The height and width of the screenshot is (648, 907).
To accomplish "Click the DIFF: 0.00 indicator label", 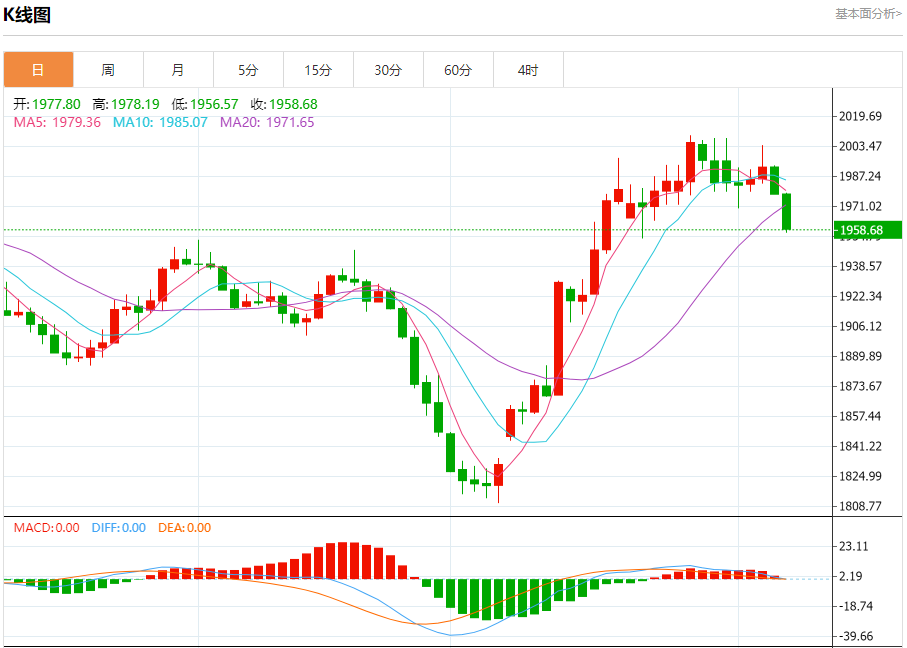I will click(119, 528).
